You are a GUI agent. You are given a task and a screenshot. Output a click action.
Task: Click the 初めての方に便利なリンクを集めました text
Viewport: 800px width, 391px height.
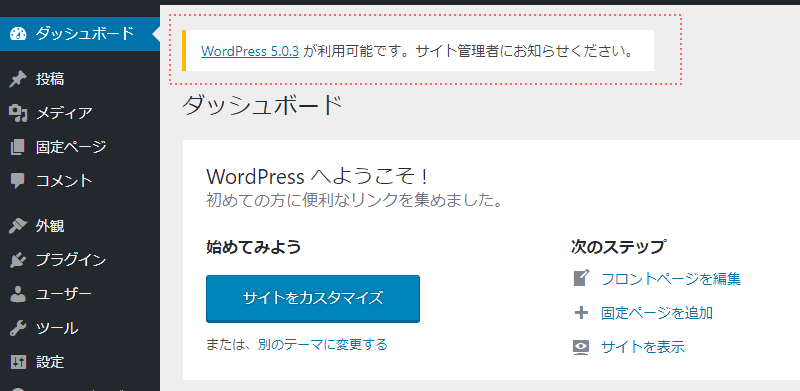354,200
